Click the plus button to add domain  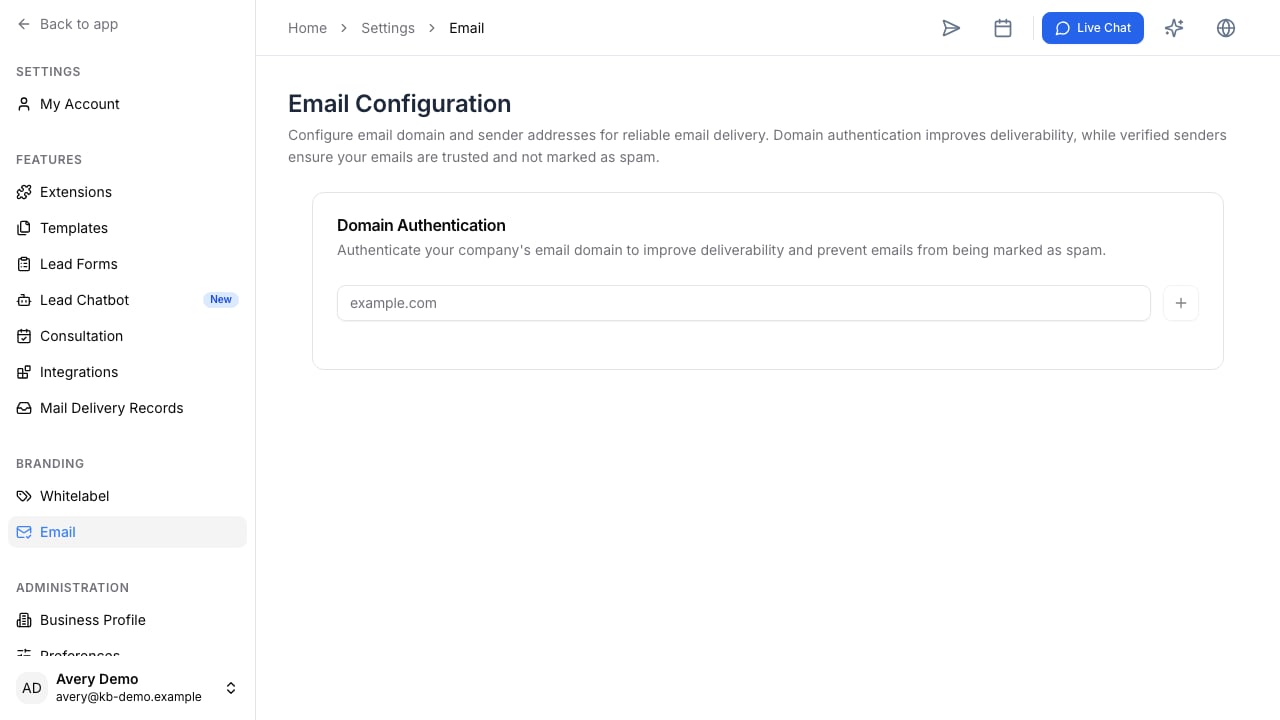[x=1181, y=303]
